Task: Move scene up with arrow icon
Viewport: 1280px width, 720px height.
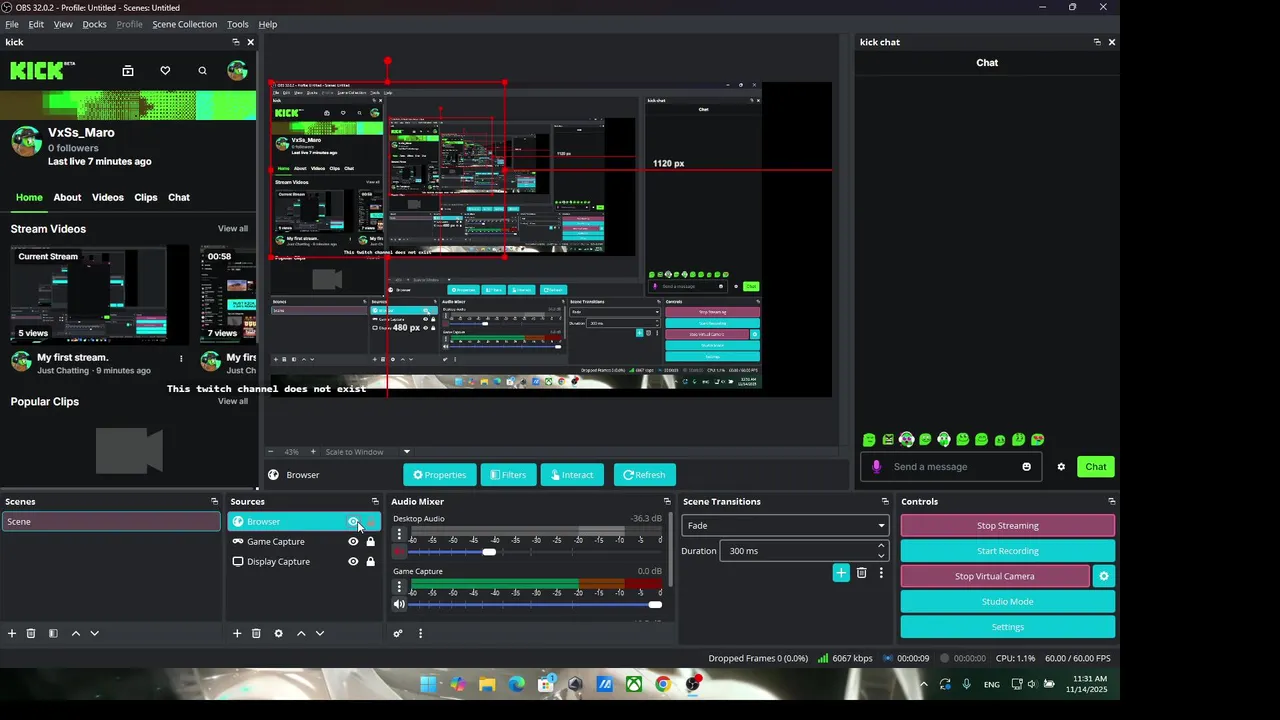Action: click(x=75, y=633)
